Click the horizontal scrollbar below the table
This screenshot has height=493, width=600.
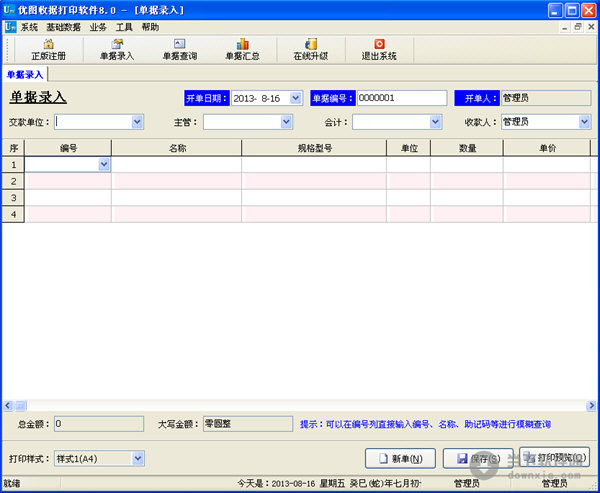pyautogui.click(x=300, y=405)
